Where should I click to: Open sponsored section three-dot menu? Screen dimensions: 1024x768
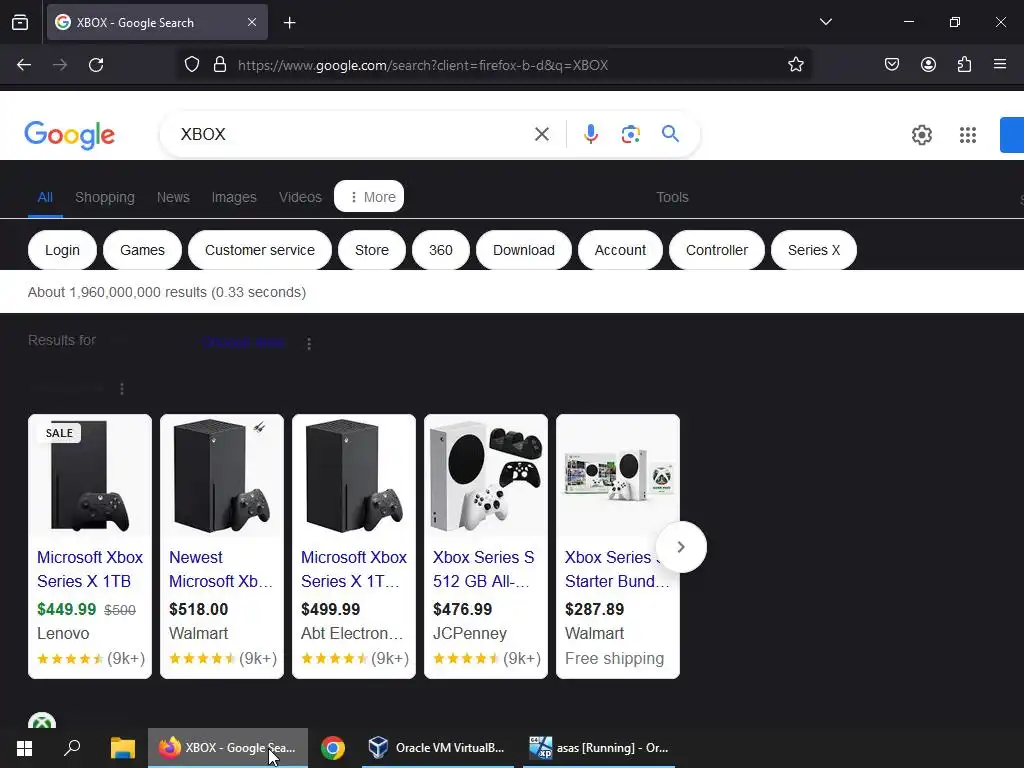(122, 389)
